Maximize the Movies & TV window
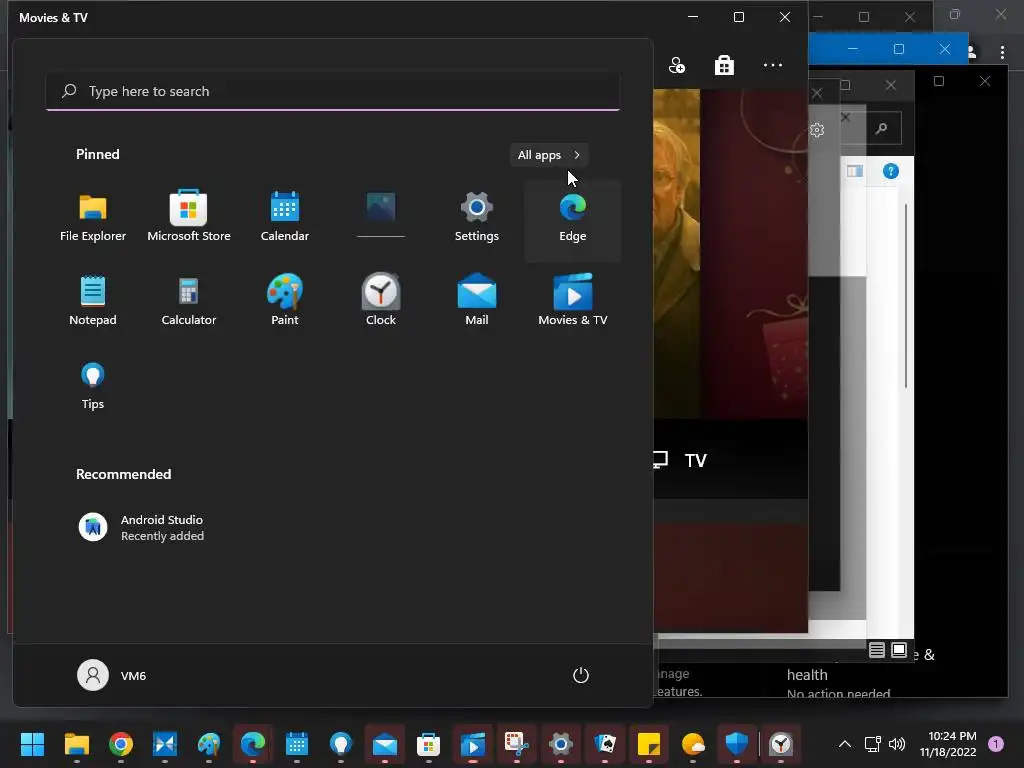This screenshot has width=1024, height=768. click(x=739, y=17)
